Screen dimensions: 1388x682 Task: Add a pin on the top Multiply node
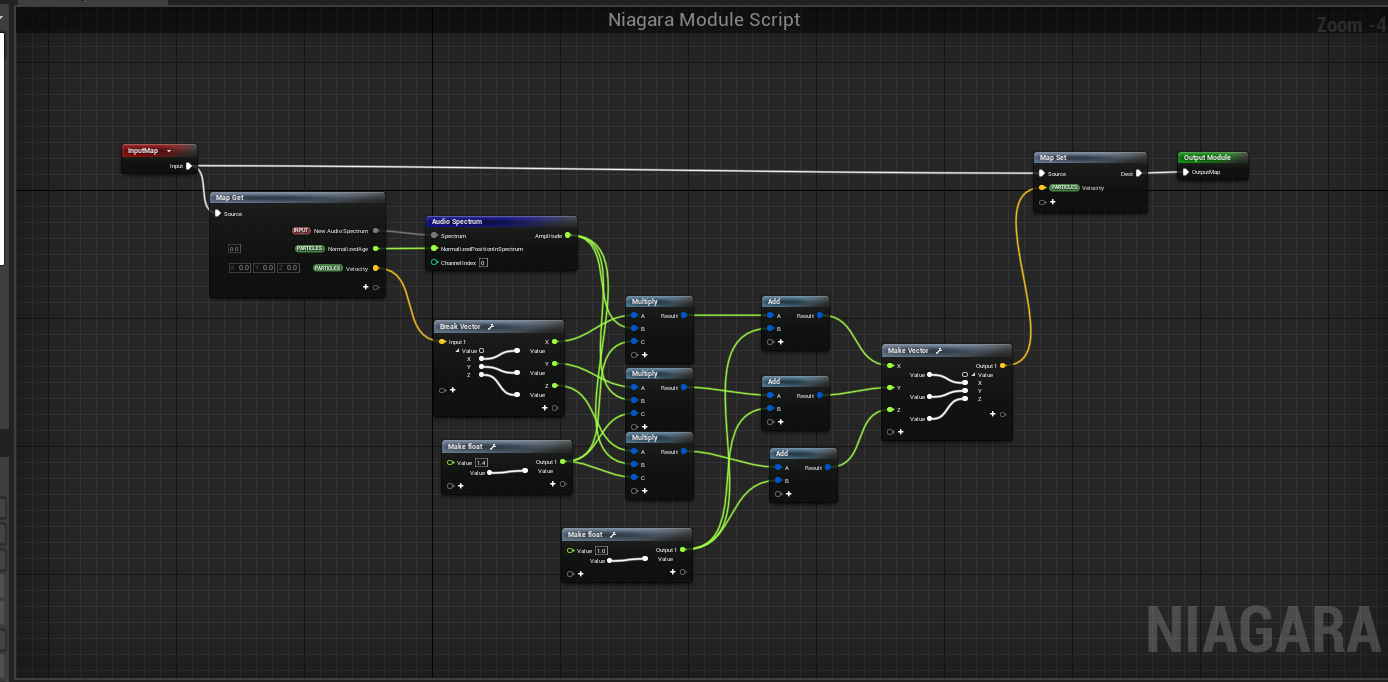(x=645, y=355)
